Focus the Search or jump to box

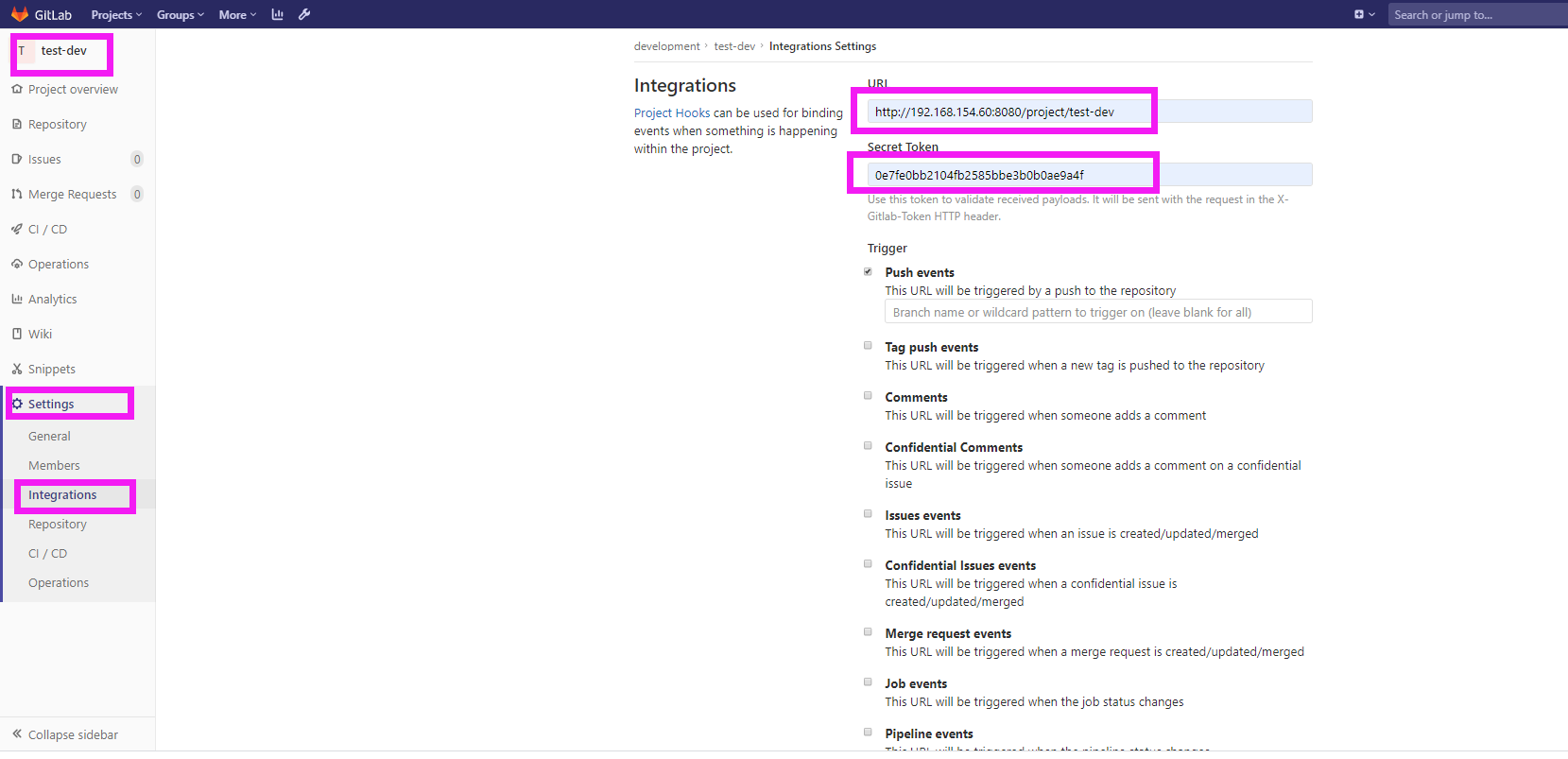click(1477, 14)
